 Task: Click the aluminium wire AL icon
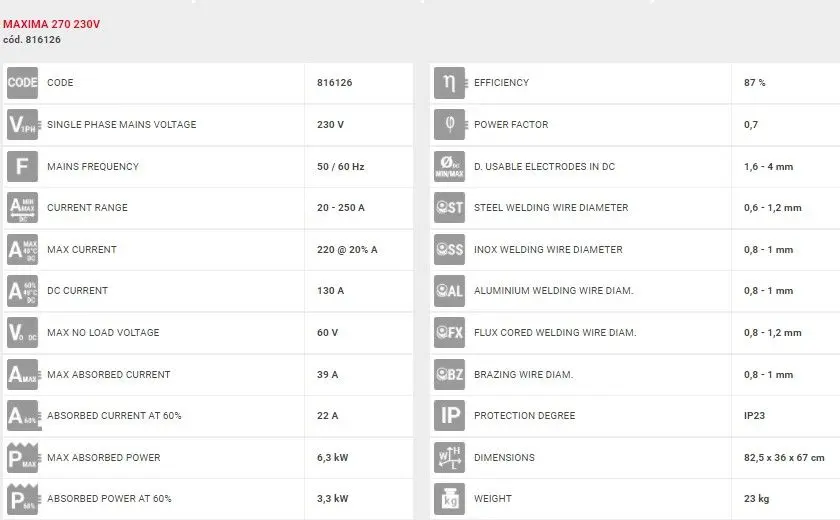click(449, 291)
